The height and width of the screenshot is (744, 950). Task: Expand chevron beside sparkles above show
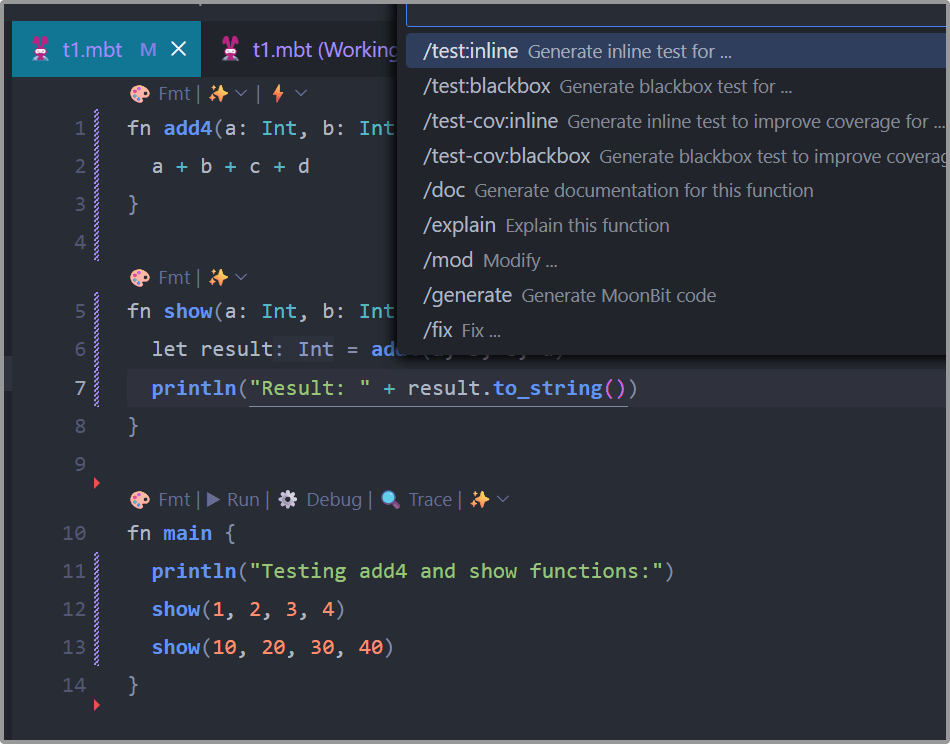click(241, 278)
